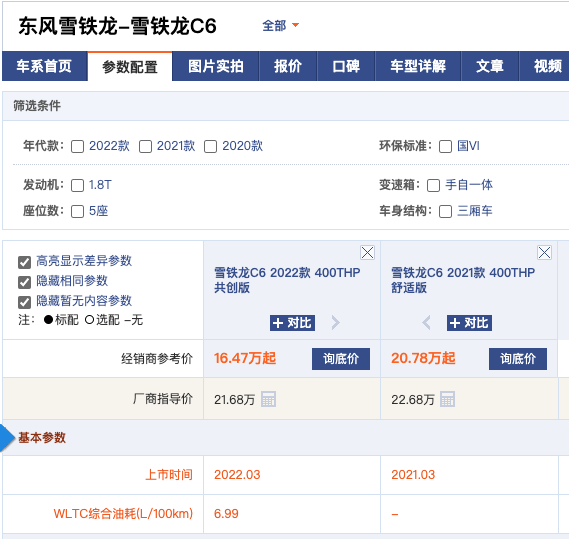
Task: Check the 三厢车 body structure filter
Action: 445,212
